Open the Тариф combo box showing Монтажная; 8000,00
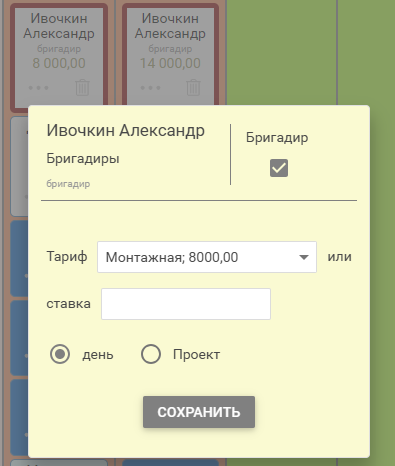This screenshot has width=395, height=466. click(x=207, y=257)
